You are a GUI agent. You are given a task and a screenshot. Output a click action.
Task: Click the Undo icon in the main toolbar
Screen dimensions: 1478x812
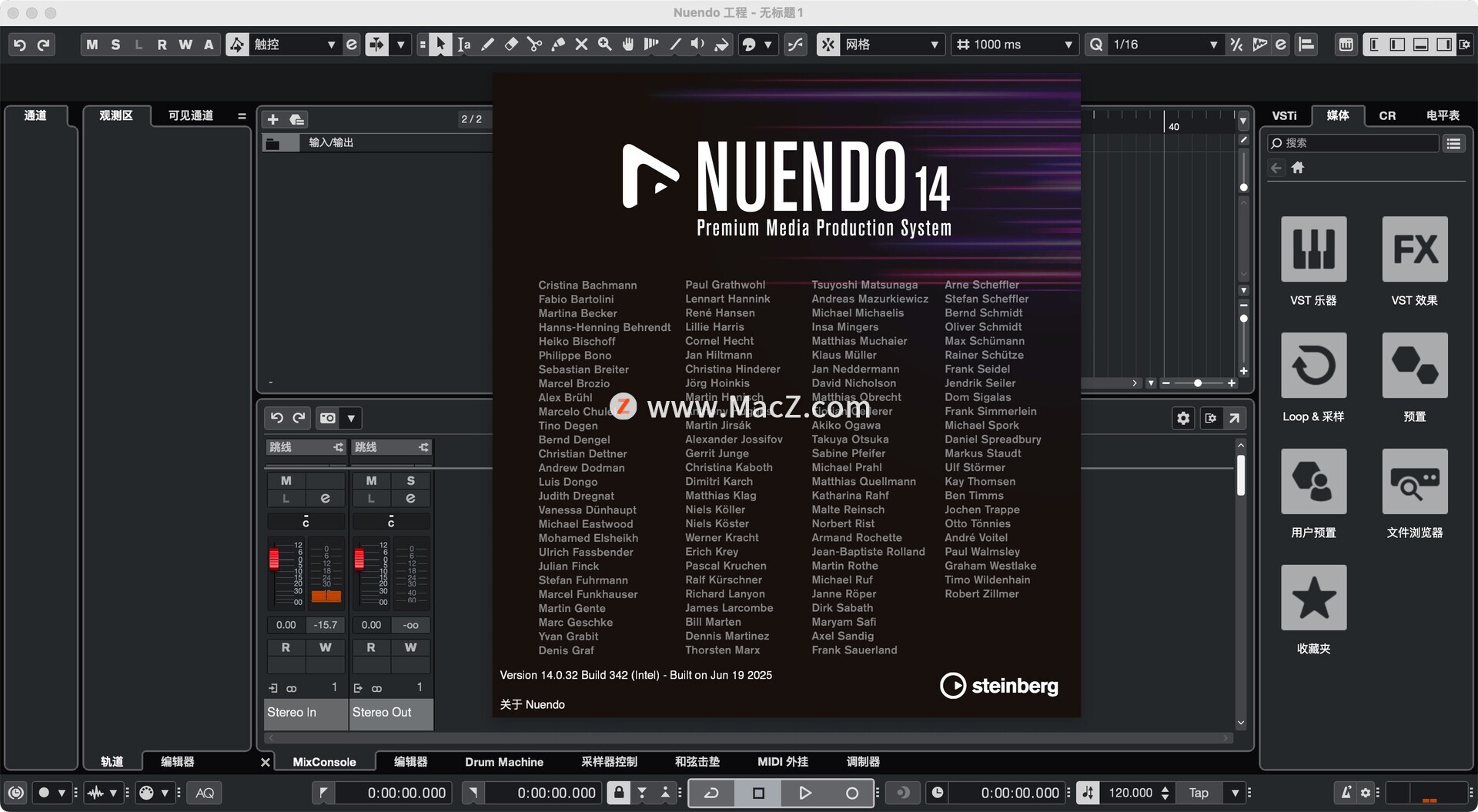[20, 45]
